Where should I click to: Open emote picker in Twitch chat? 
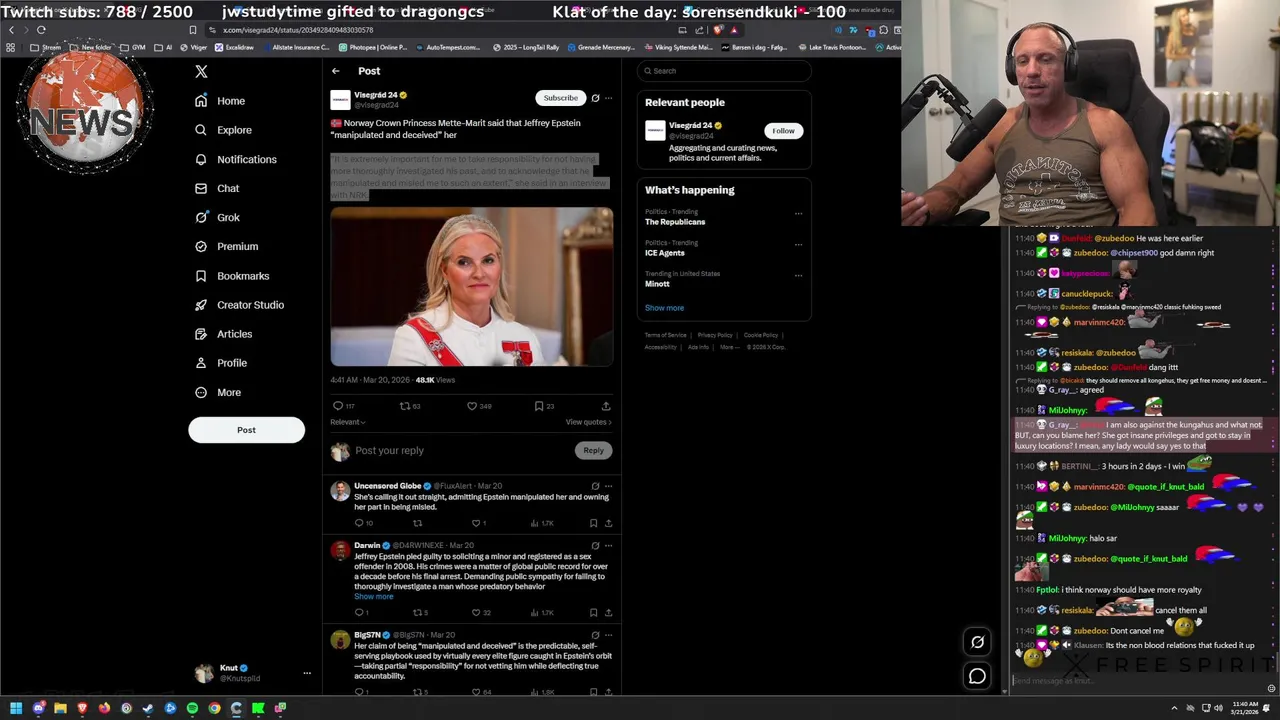[1271, 688]
